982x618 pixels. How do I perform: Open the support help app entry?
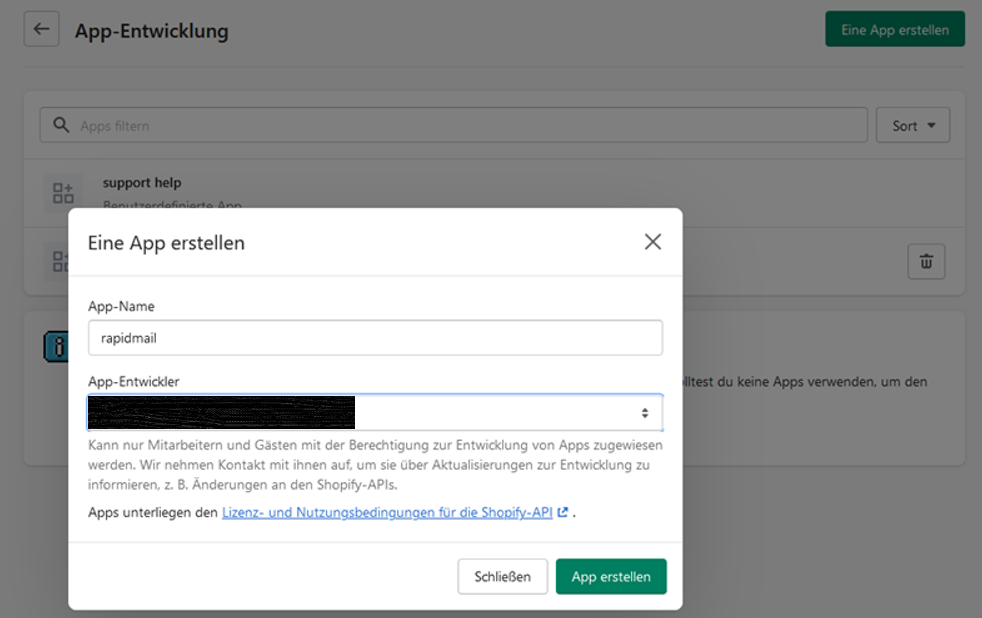142,183
